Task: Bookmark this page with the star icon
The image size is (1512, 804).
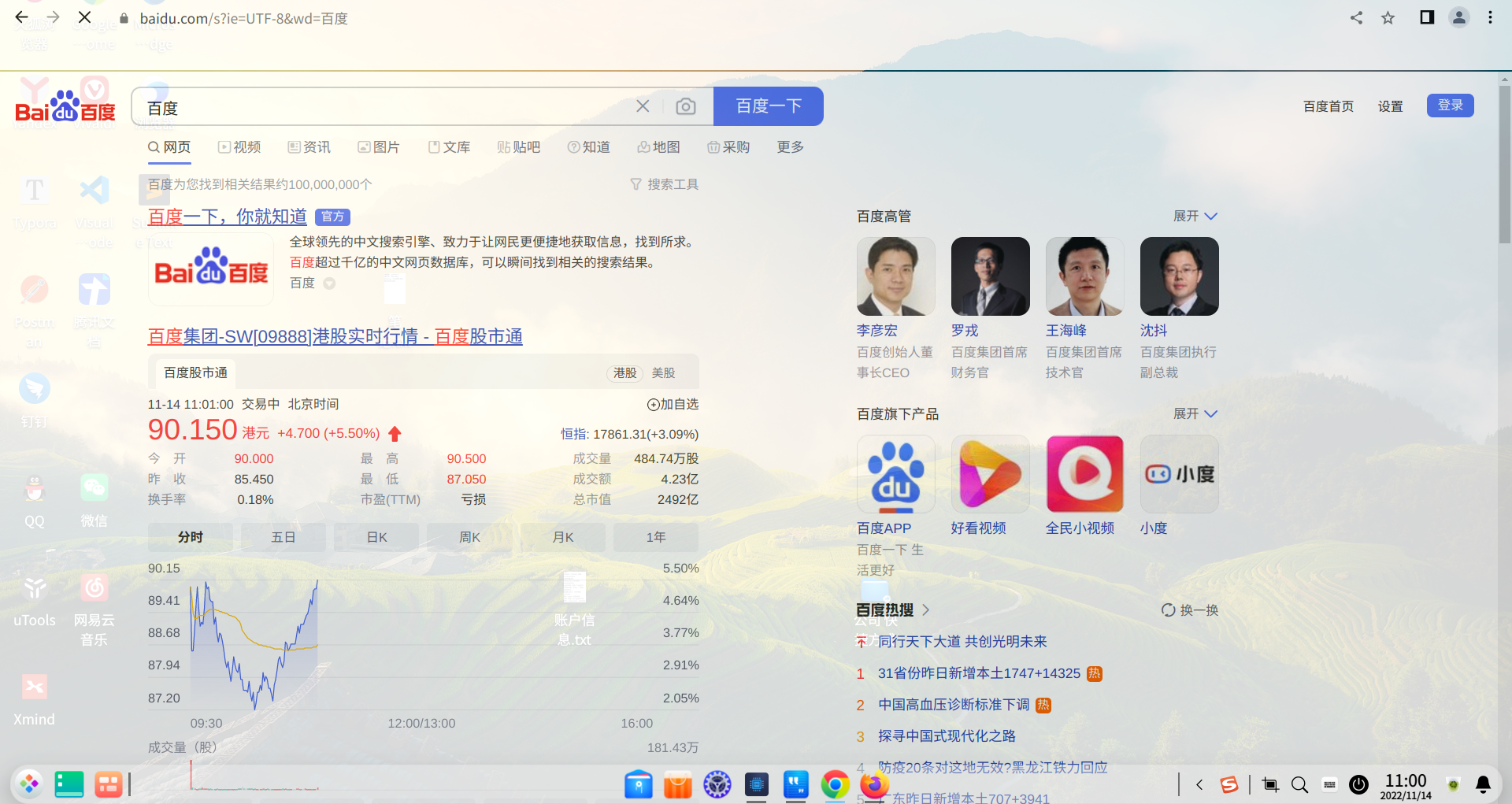Action: (x=1388, y=17)
